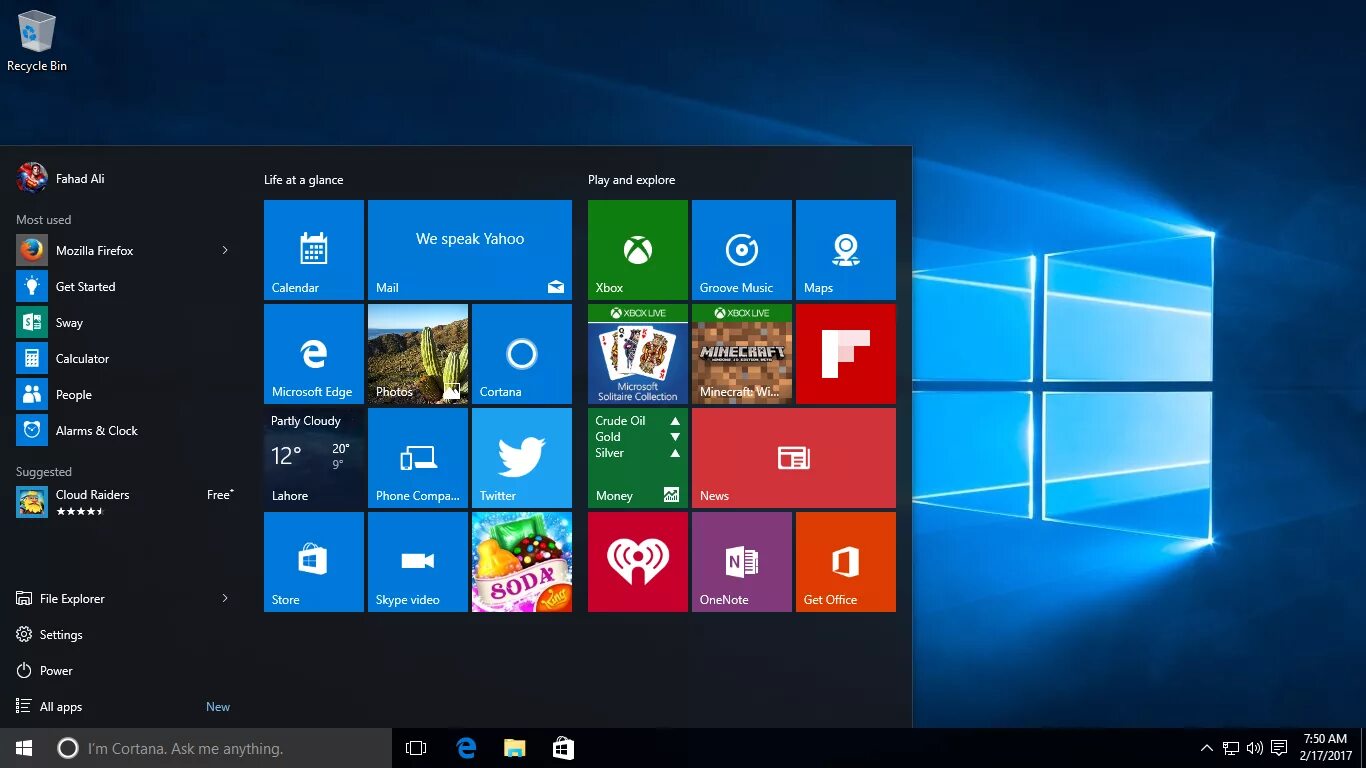The image size is (1366, 768).
Task: Open File Explorer from the taskbar
Action: (x=514, y=748)
